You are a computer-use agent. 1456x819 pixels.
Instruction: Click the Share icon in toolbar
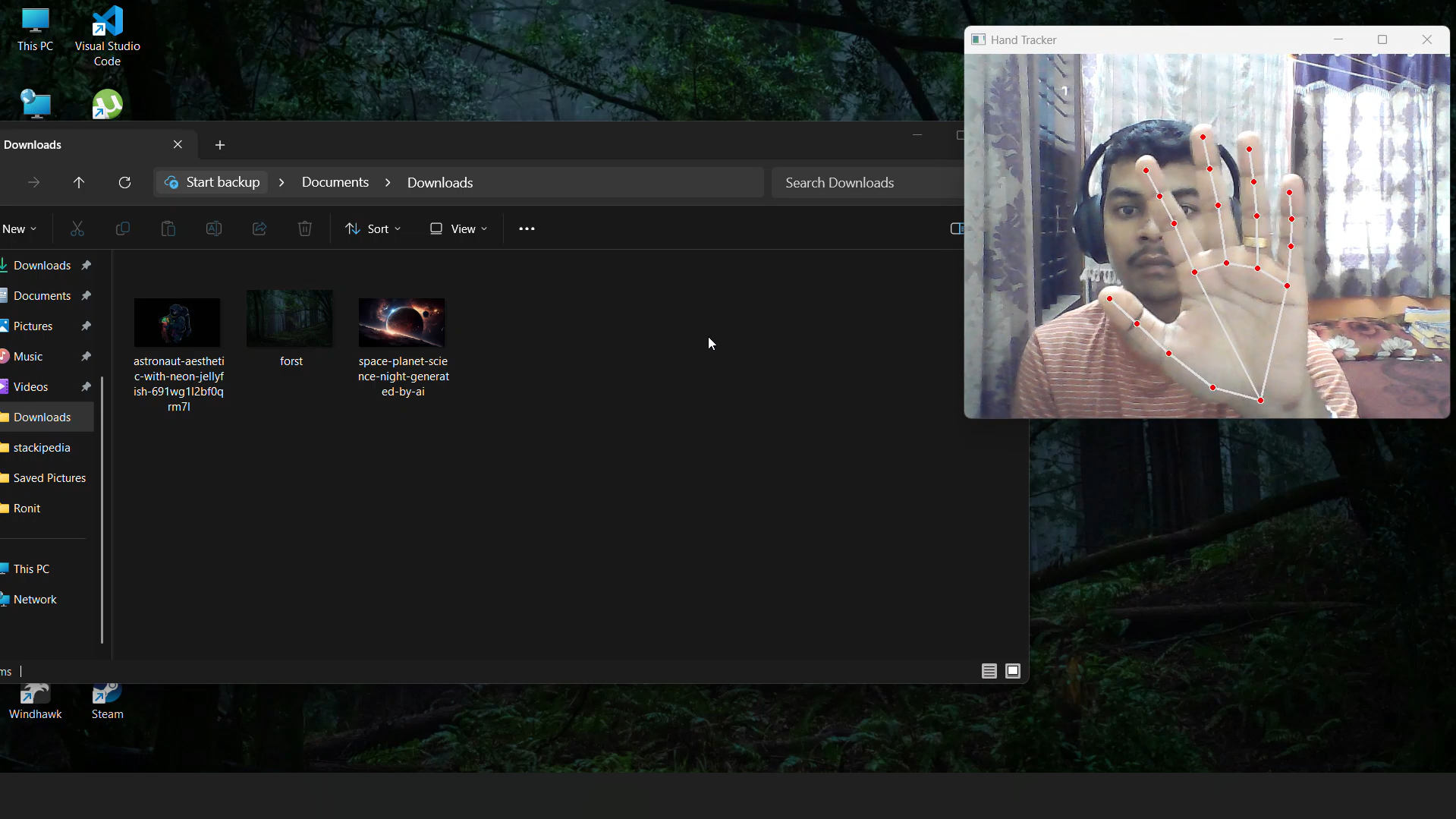259,228
